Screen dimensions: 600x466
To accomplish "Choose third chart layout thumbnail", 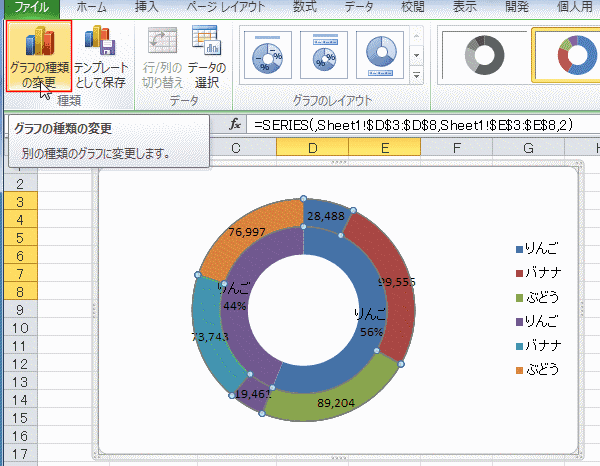I will 380,55.
